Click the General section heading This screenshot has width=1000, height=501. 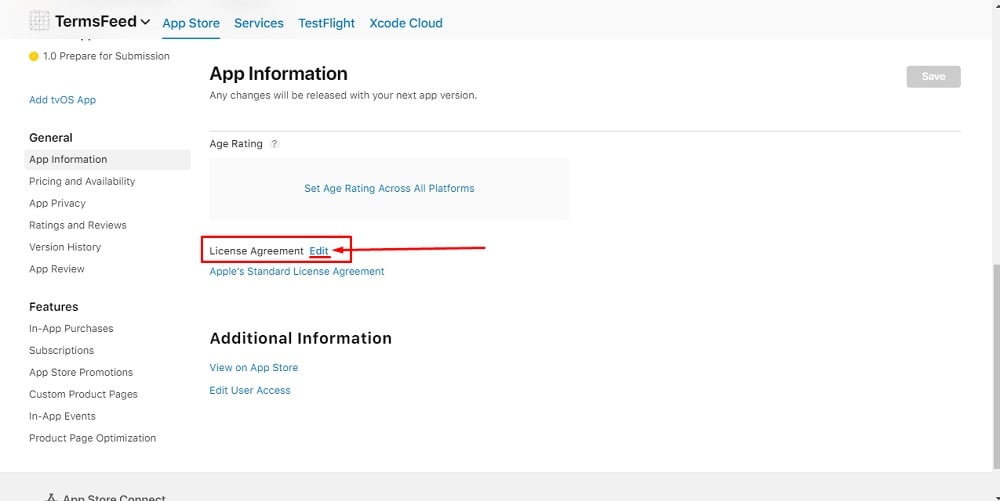point(50,138)
